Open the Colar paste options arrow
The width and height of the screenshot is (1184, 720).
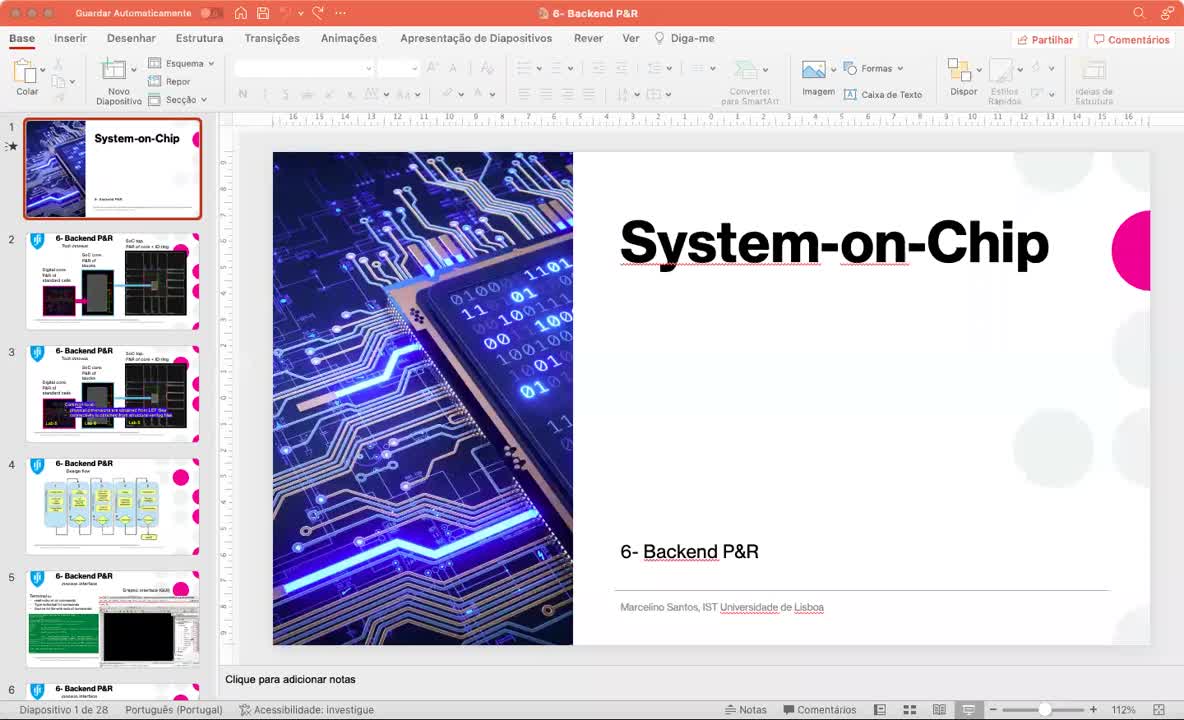(42, 70)
